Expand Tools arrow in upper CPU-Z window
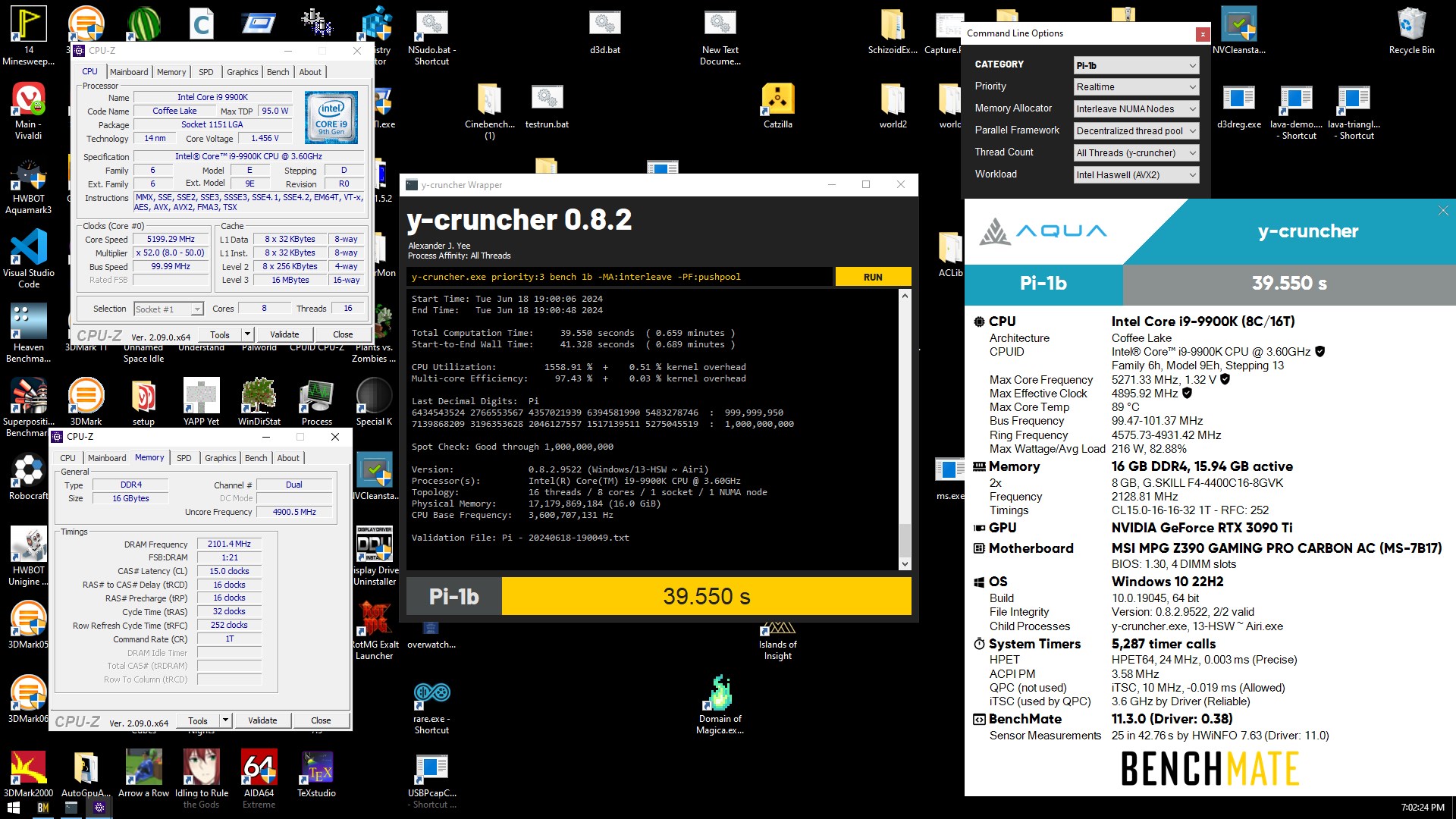The width and height of the screenshot is (1456, 819). pos(246,334)
